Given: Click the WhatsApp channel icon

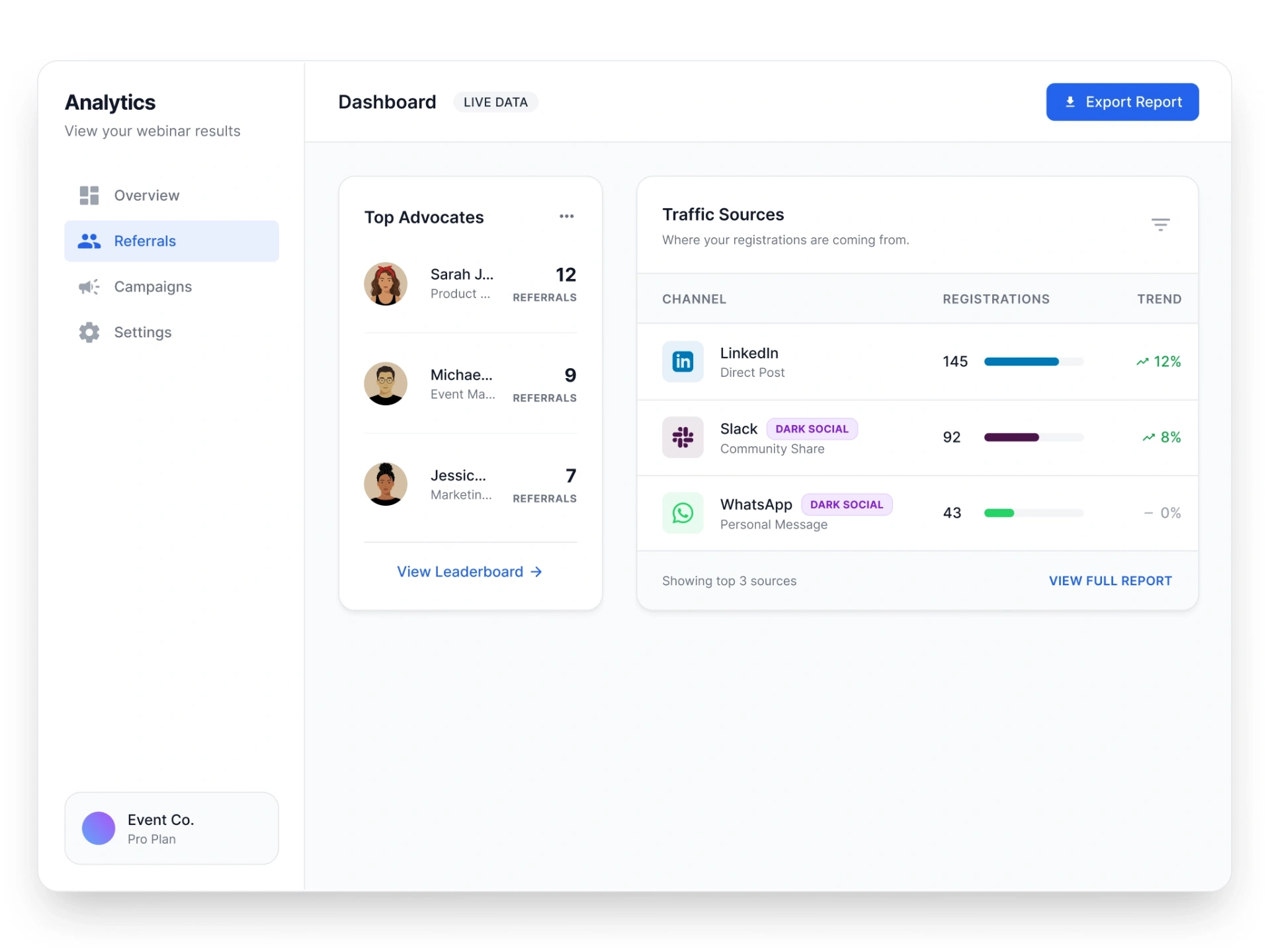Looking at the screenshot, I should [683, 513].
